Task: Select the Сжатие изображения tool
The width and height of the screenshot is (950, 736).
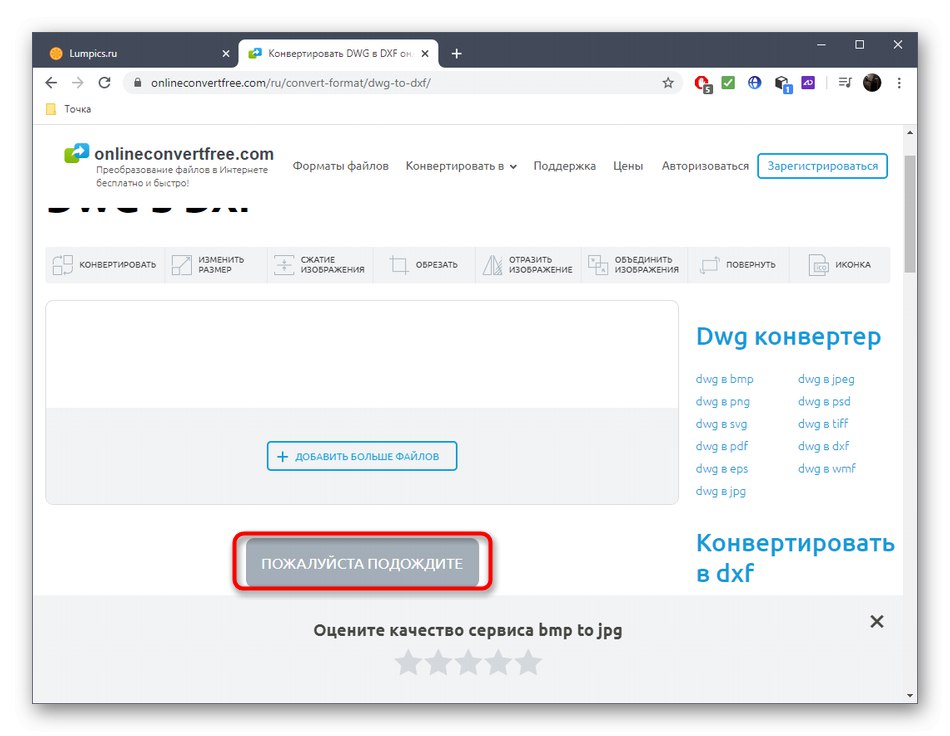Action: [320, 265]
